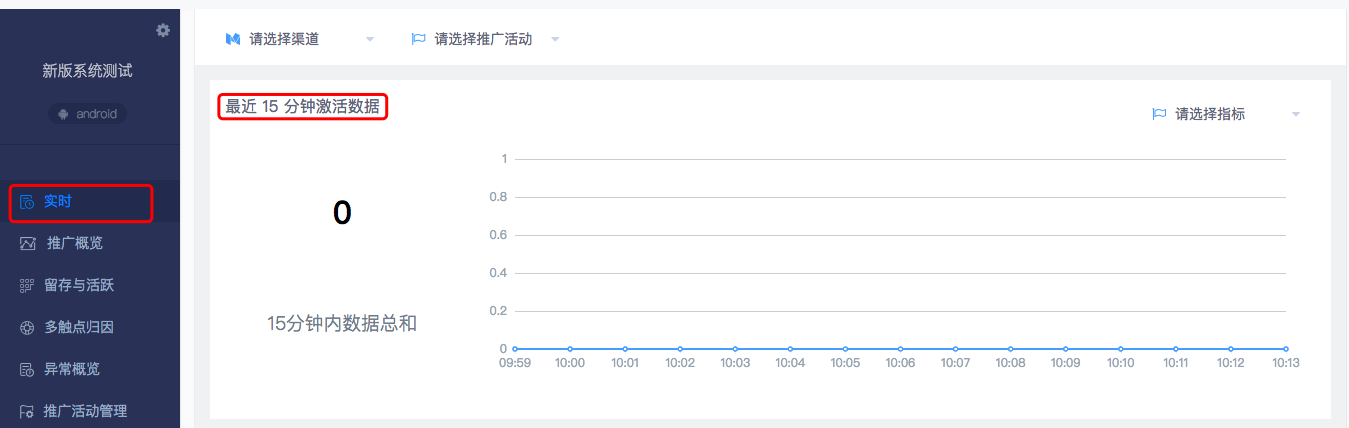The width and height of the screenshot is (1349, 428).
Task: Open the 推广概览 menu item
Action: pyautogui.click(x=74, y=243)
